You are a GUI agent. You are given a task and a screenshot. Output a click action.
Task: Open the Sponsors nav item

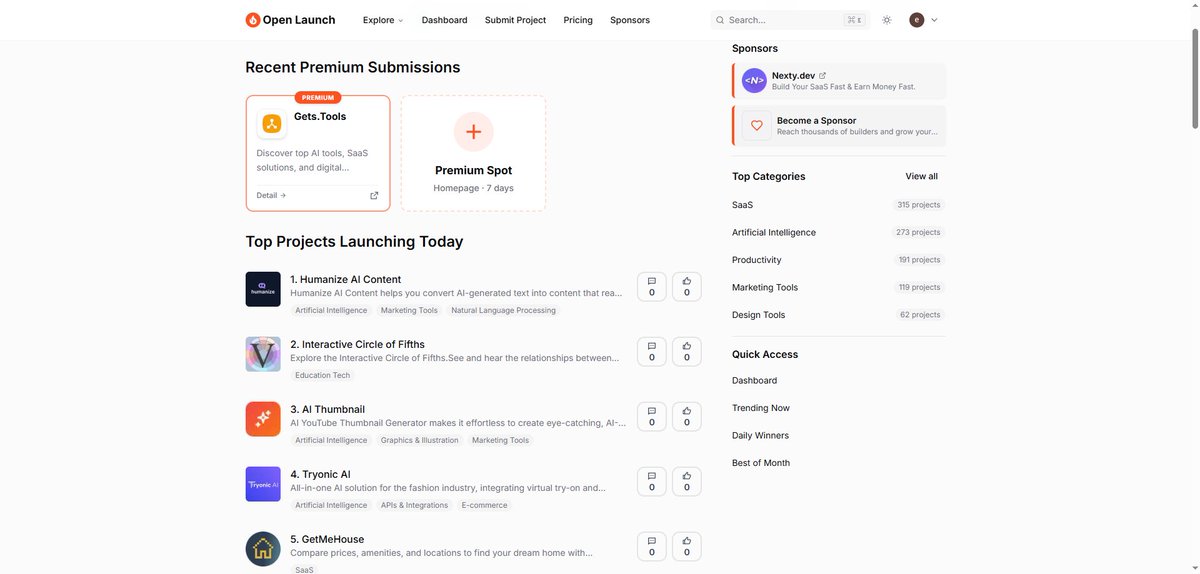pos(630,20)
